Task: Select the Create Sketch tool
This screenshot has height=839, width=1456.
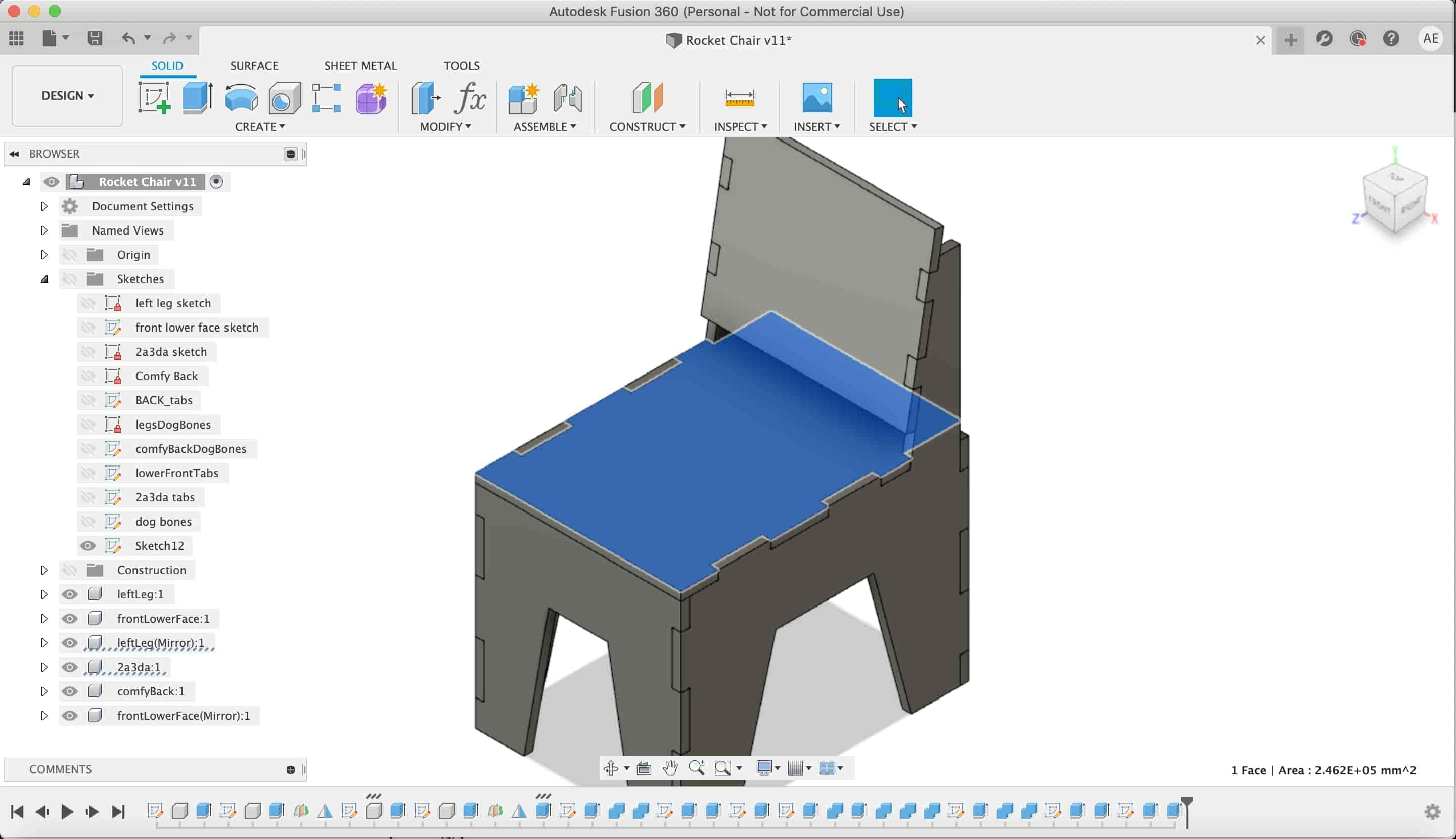Action: tap(154, 98)
